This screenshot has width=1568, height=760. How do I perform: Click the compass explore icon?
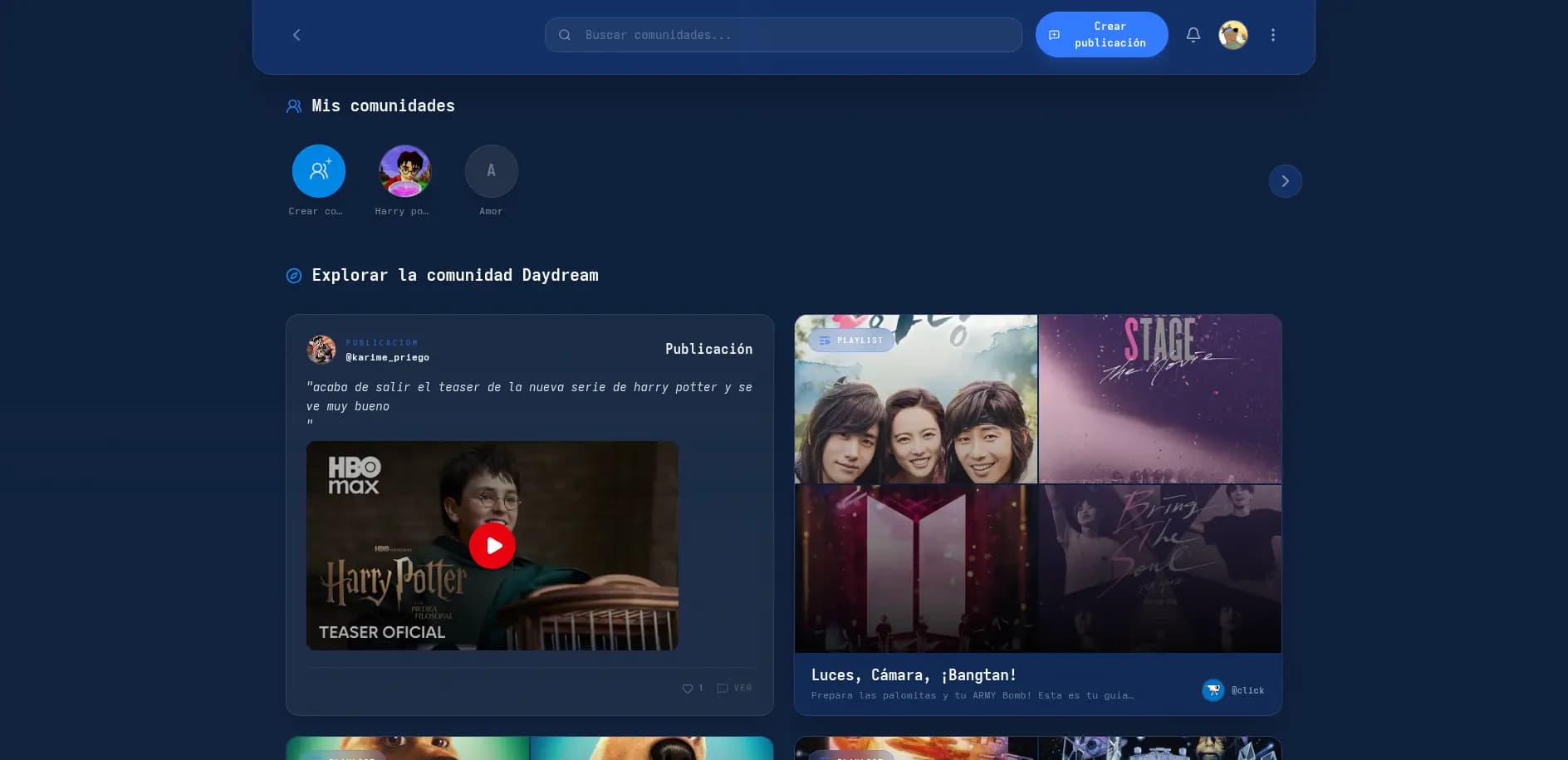tap(294, 276)
